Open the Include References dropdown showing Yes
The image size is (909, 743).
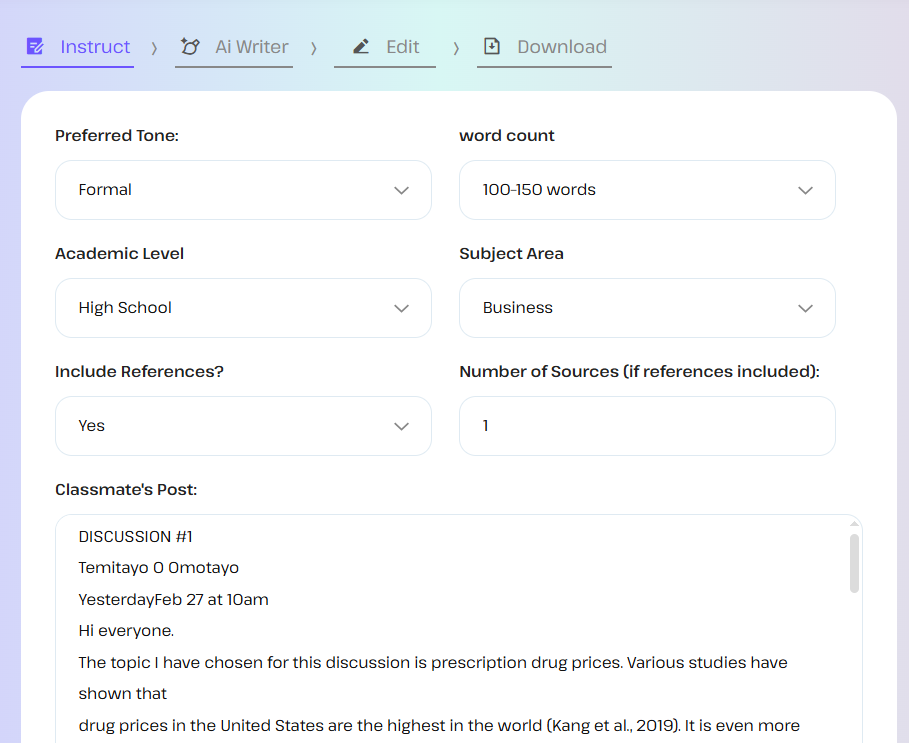(x=243, y=426)
